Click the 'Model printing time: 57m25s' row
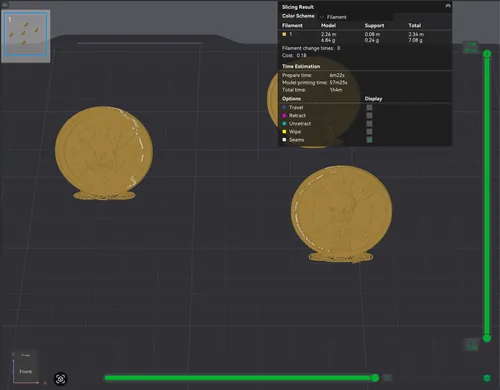 pos(315,82)
